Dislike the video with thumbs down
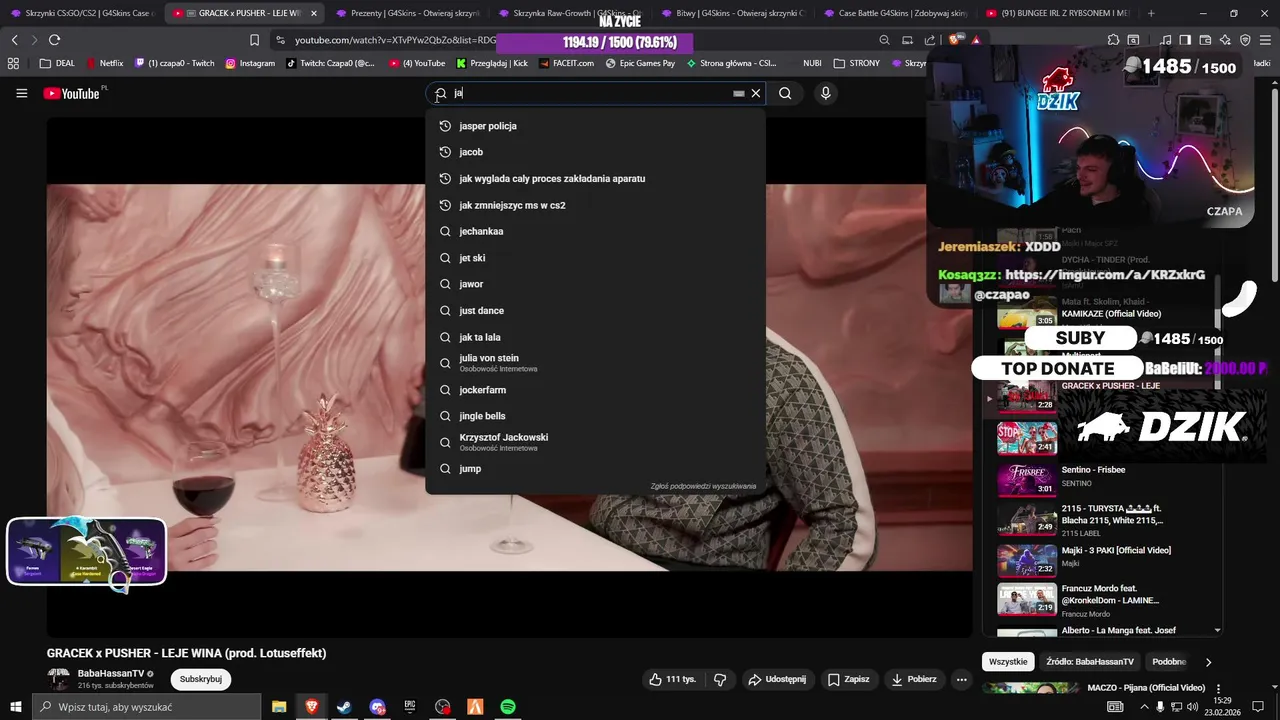 720,679
